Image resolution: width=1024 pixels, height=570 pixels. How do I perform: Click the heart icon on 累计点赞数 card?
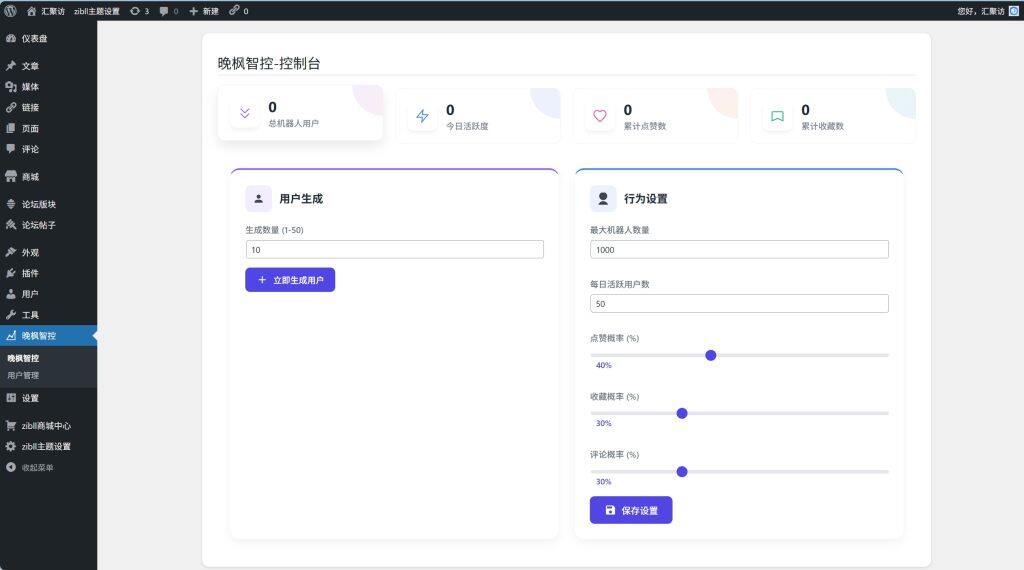coord(600,116)
